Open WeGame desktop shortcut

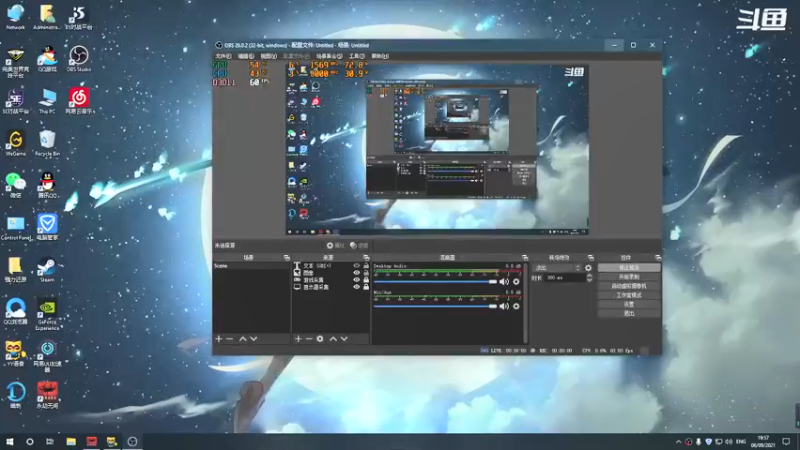pyautogui.click(x=15, y=143)
